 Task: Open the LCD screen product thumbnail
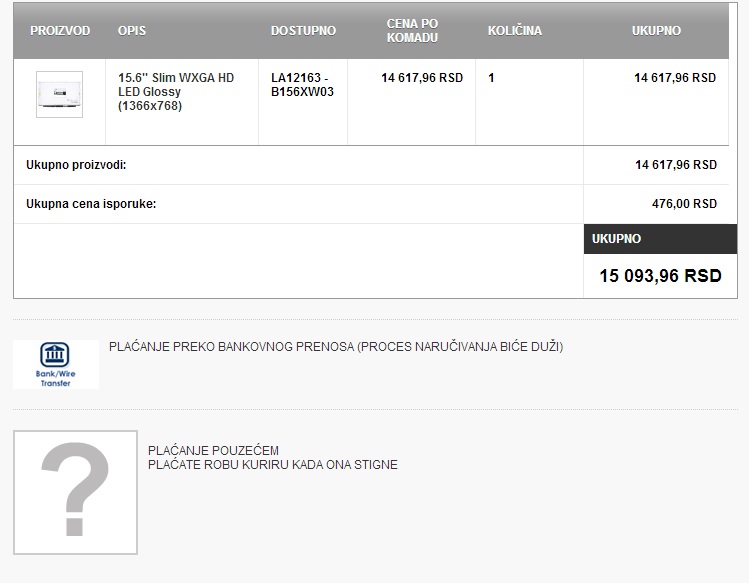(59, 94)
